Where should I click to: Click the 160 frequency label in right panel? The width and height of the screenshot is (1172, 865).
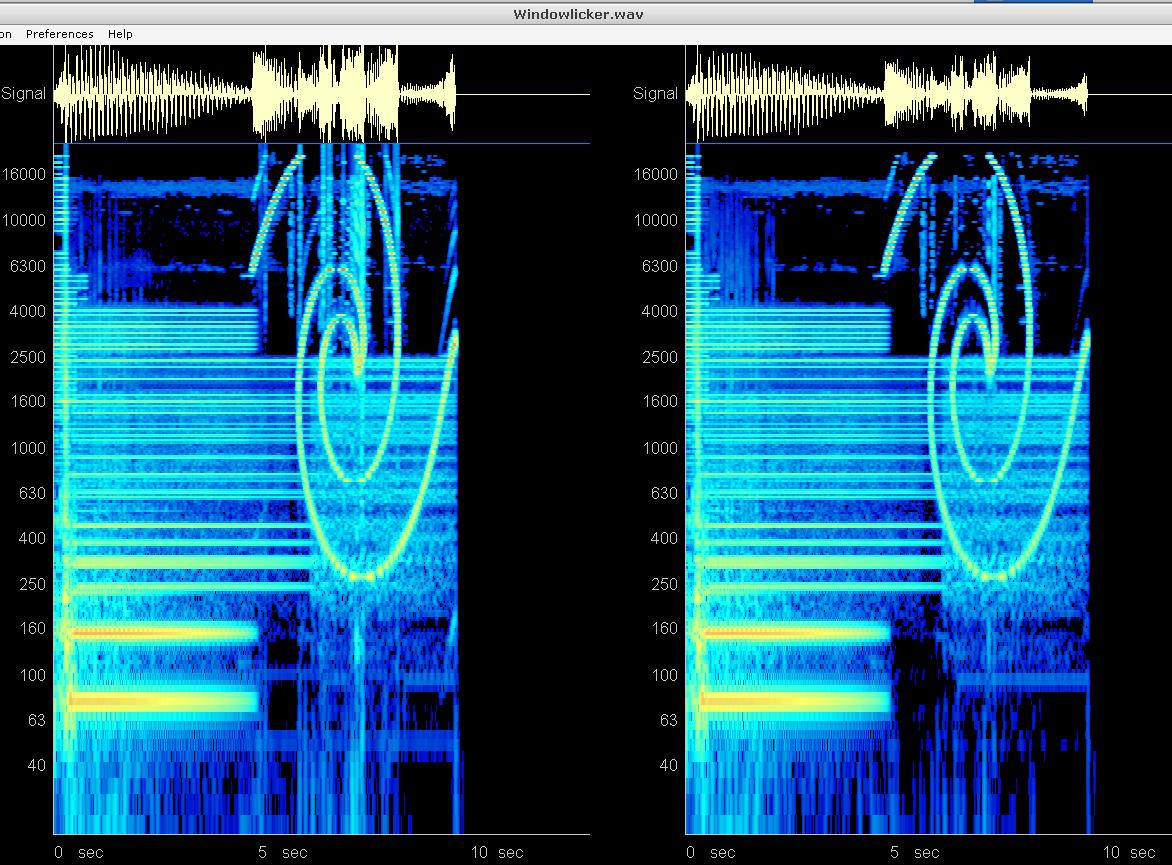coord(664,629)
